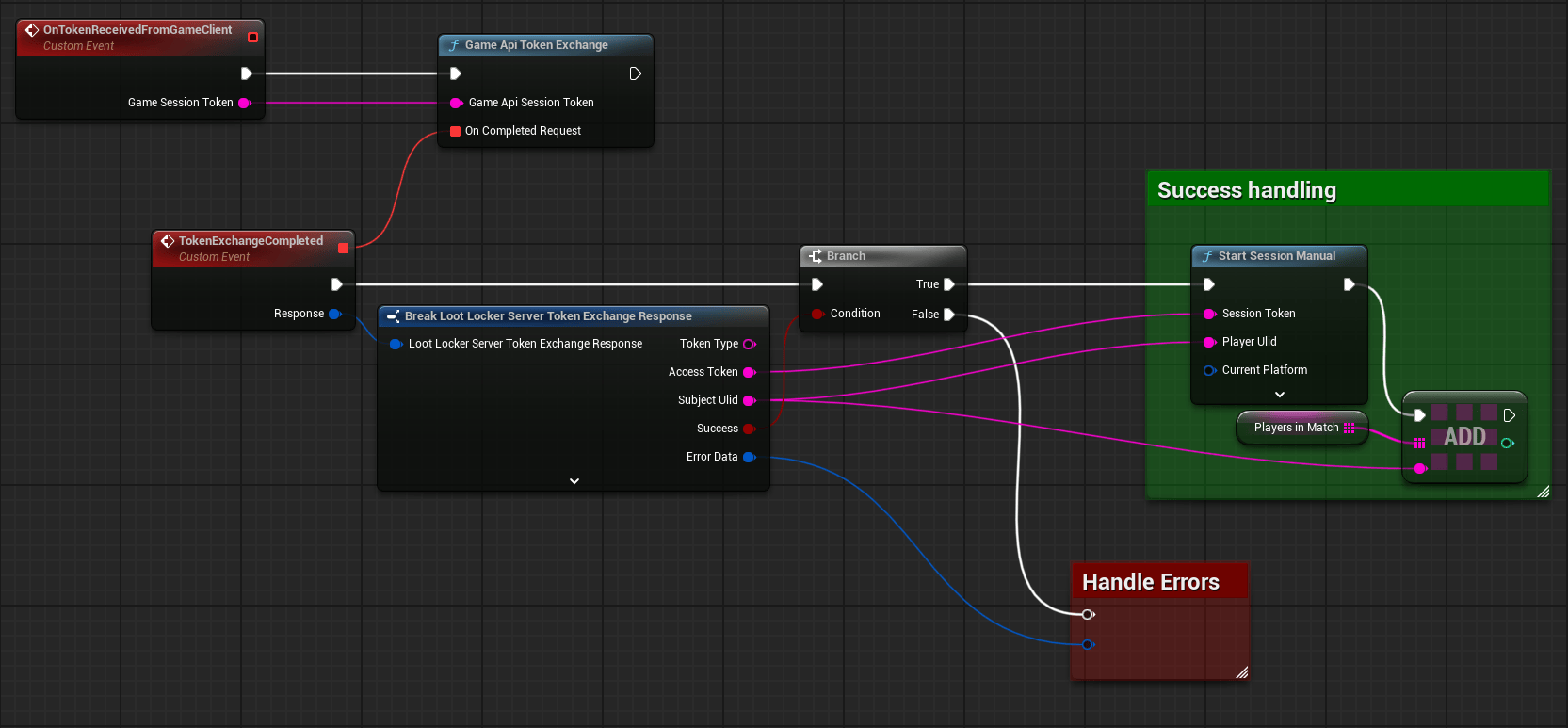Click the OnTokenReceivedFromGameClient delegate output pin
1568x728 pixels.
[252, 38]
